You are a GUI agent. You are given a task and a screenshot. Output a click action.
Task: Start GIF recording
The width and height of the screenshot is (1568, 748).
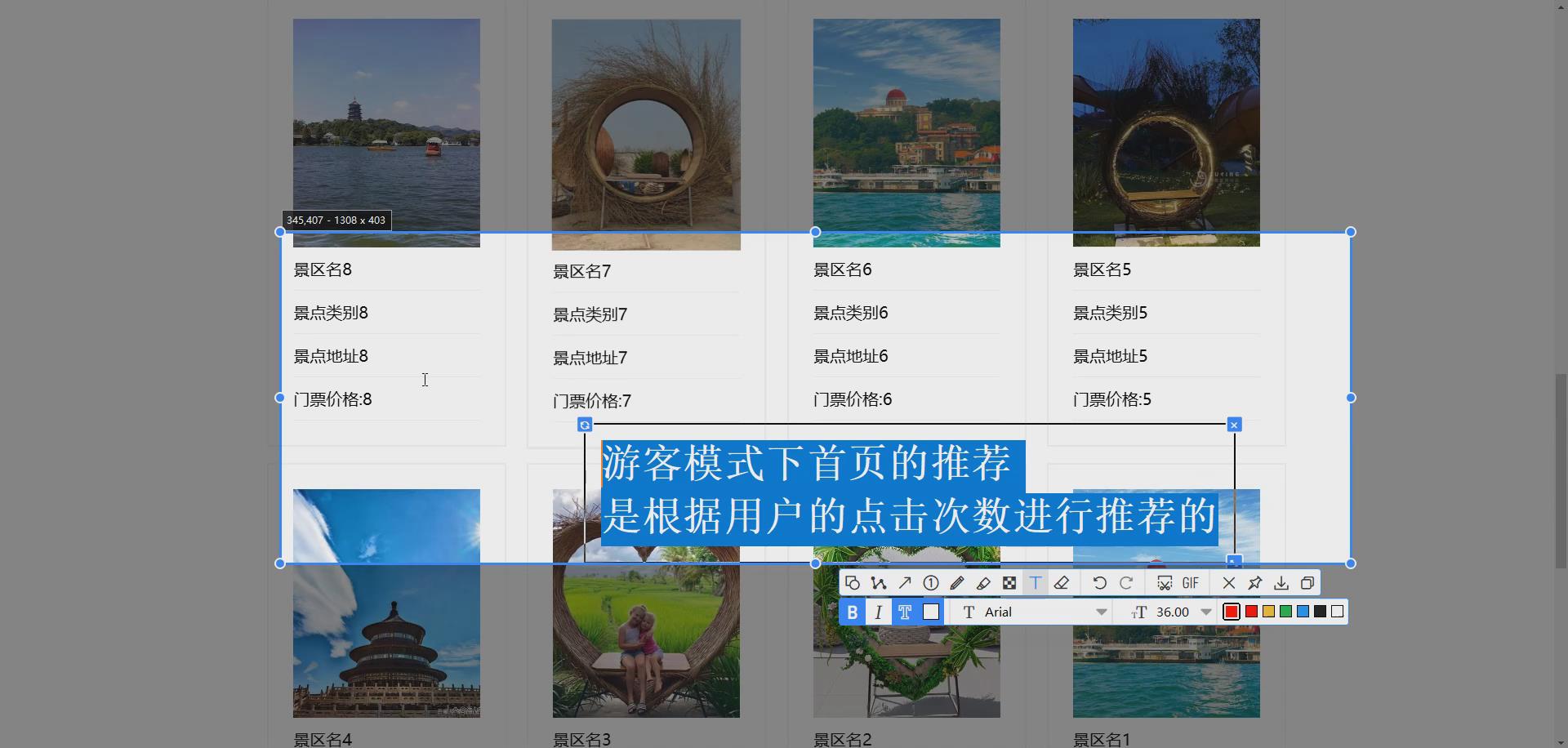click(x=1191, y=583)
